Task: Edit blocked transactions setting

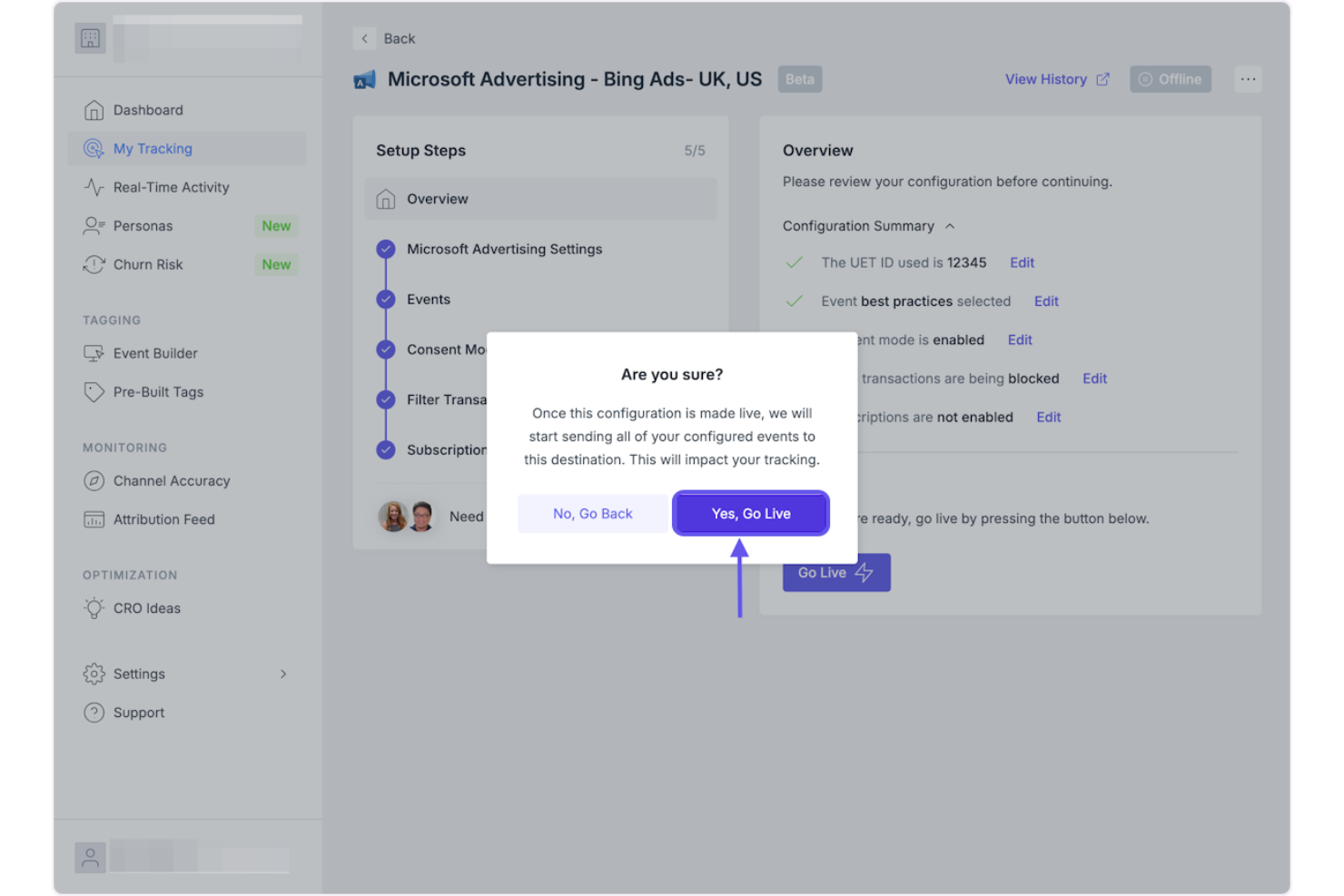Action: pyautogui.click(x=1094, y=379)
